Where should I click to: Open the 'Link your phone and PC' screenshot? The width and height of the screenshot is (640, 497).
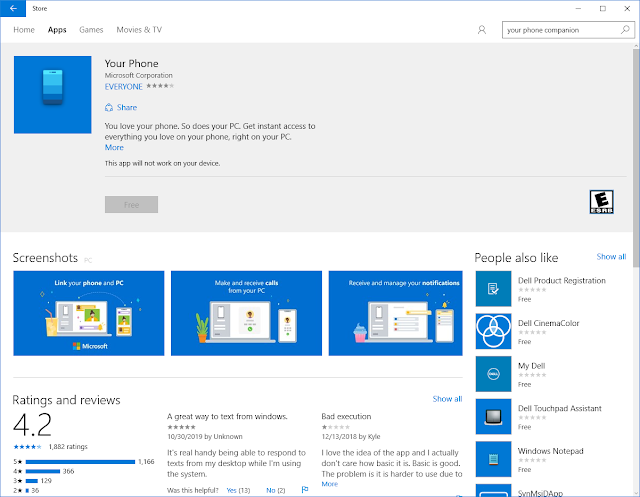(89, 313)
